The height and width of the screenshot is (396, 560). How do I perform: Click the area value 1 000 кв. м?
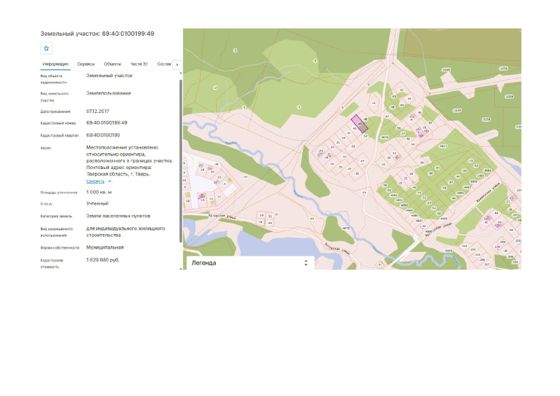coord(99,192)
